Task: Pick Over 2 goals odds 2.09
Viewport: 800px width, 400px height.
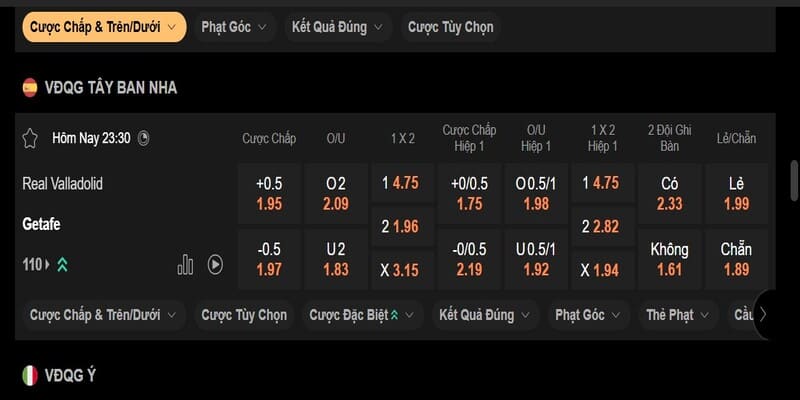Action: pos(336,193)
